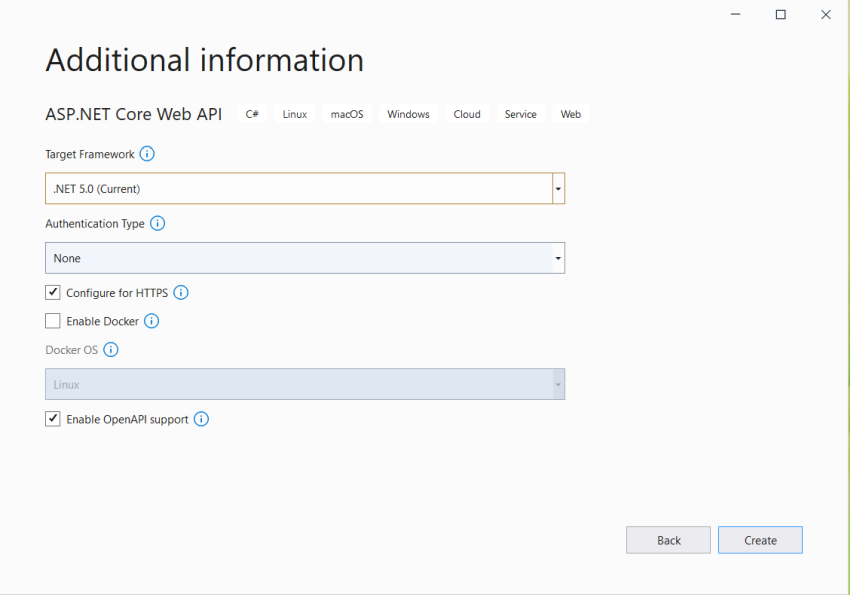Select the Linux value in Docker OS field
850x595 pixels.
[300, 384]
